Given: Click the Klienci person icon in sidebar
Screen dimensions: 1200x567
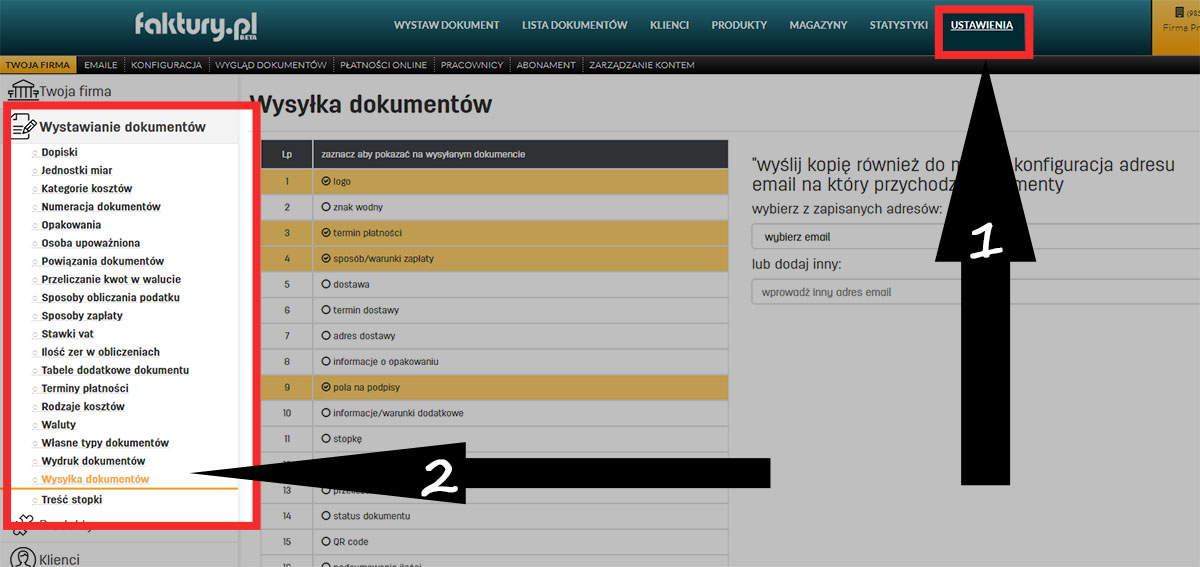Looking at the screenshot, I should tap(23, 559).
